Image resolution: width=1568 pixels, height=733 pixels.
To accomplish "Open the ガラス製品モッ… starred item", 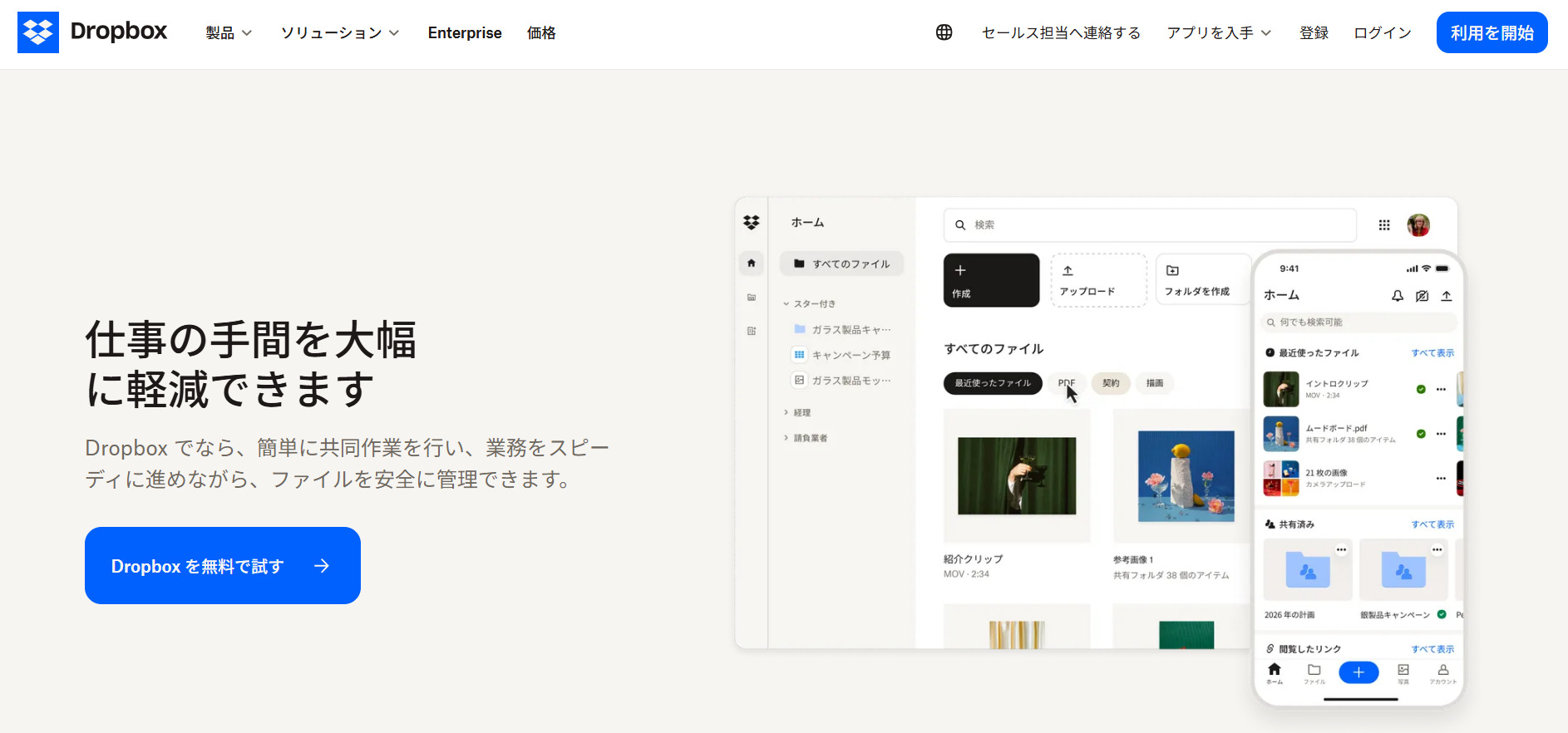I will 842,381.
